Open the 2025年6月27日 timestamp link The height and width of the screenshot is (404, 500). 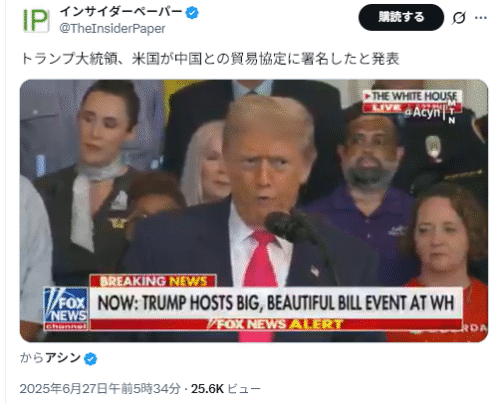(x=100, y=389)
